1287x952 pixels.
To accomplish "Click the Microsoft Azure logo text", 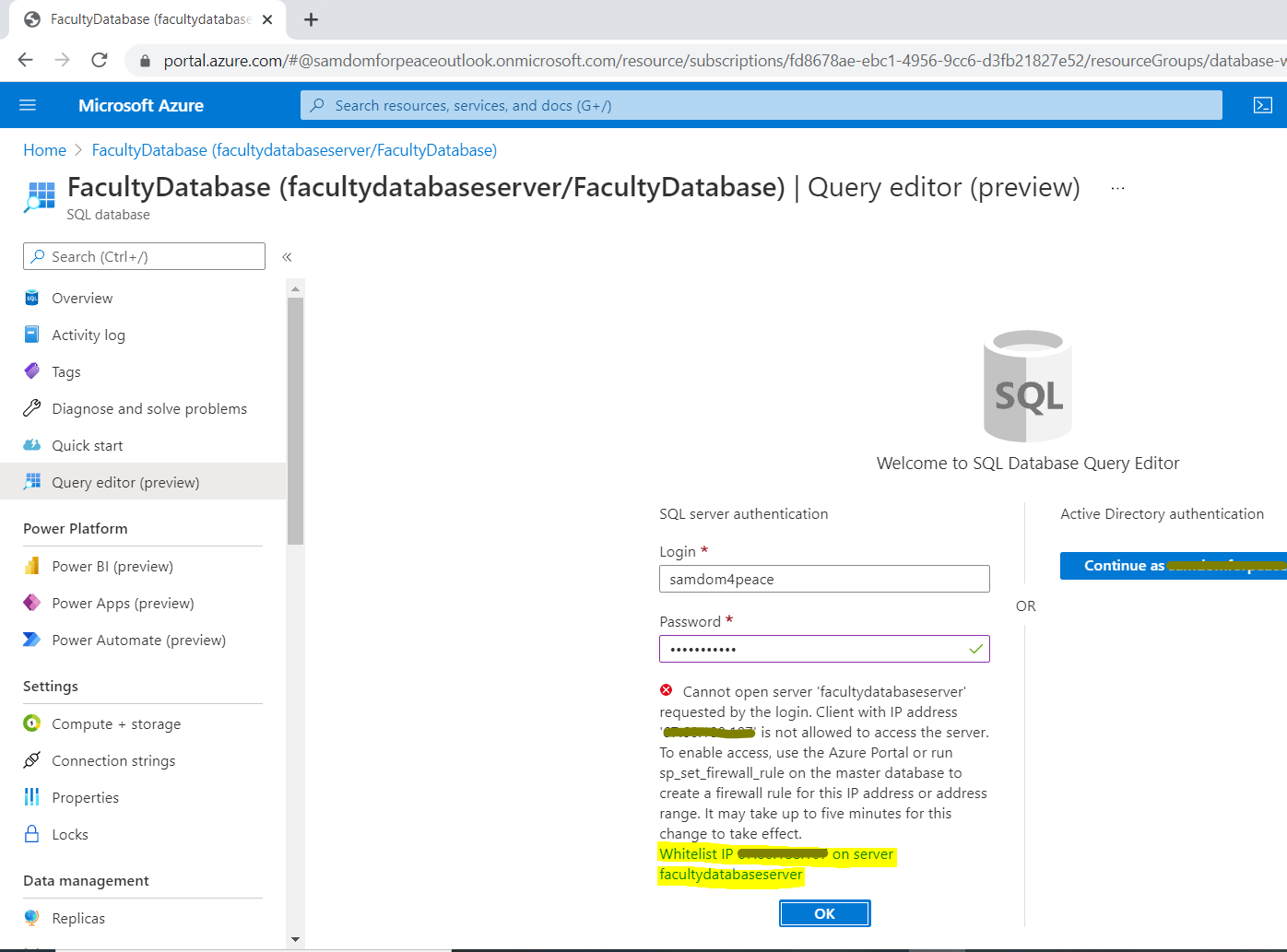I will (x=141, y=105).
